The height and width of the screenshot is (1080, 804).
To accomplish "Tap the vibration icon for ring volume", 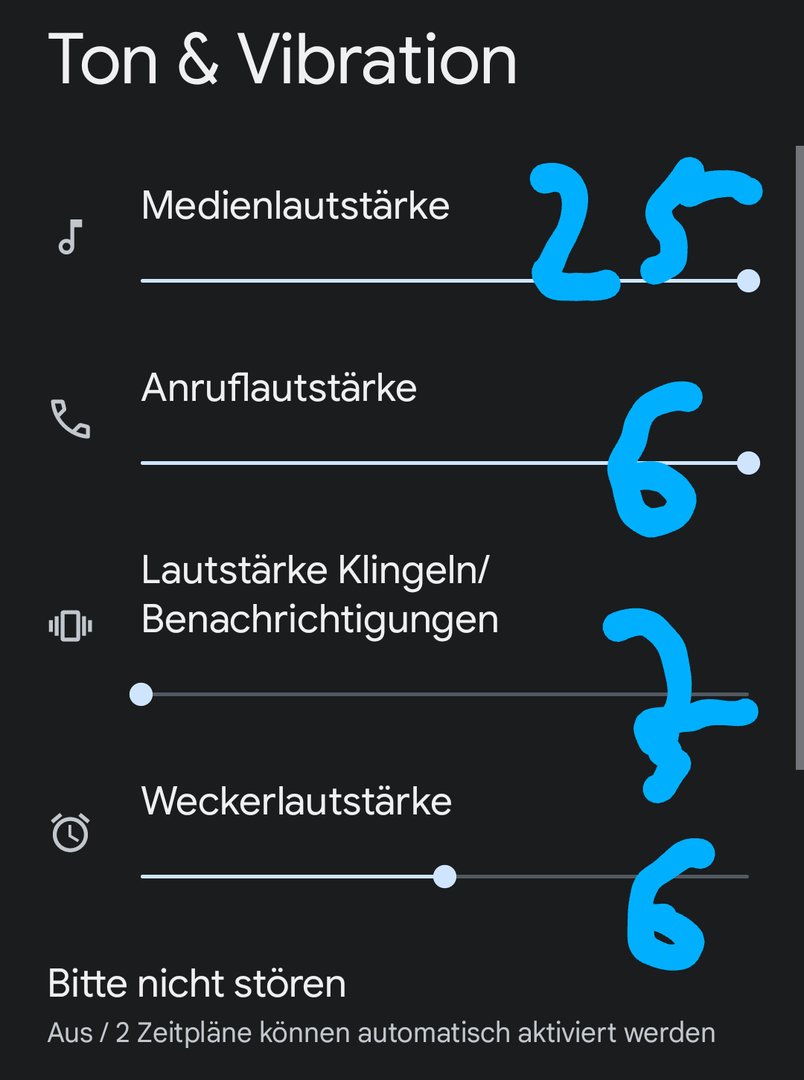I will pyautogui.click(x=70, y=626).
